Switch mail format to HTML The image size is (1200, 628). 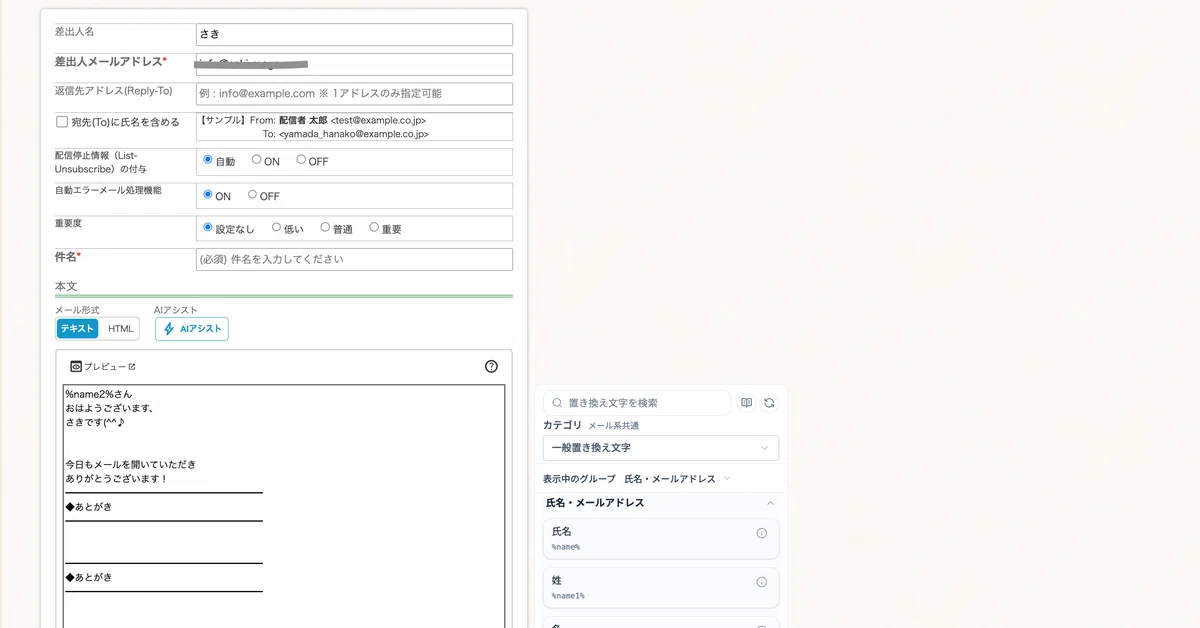[120, 329]
